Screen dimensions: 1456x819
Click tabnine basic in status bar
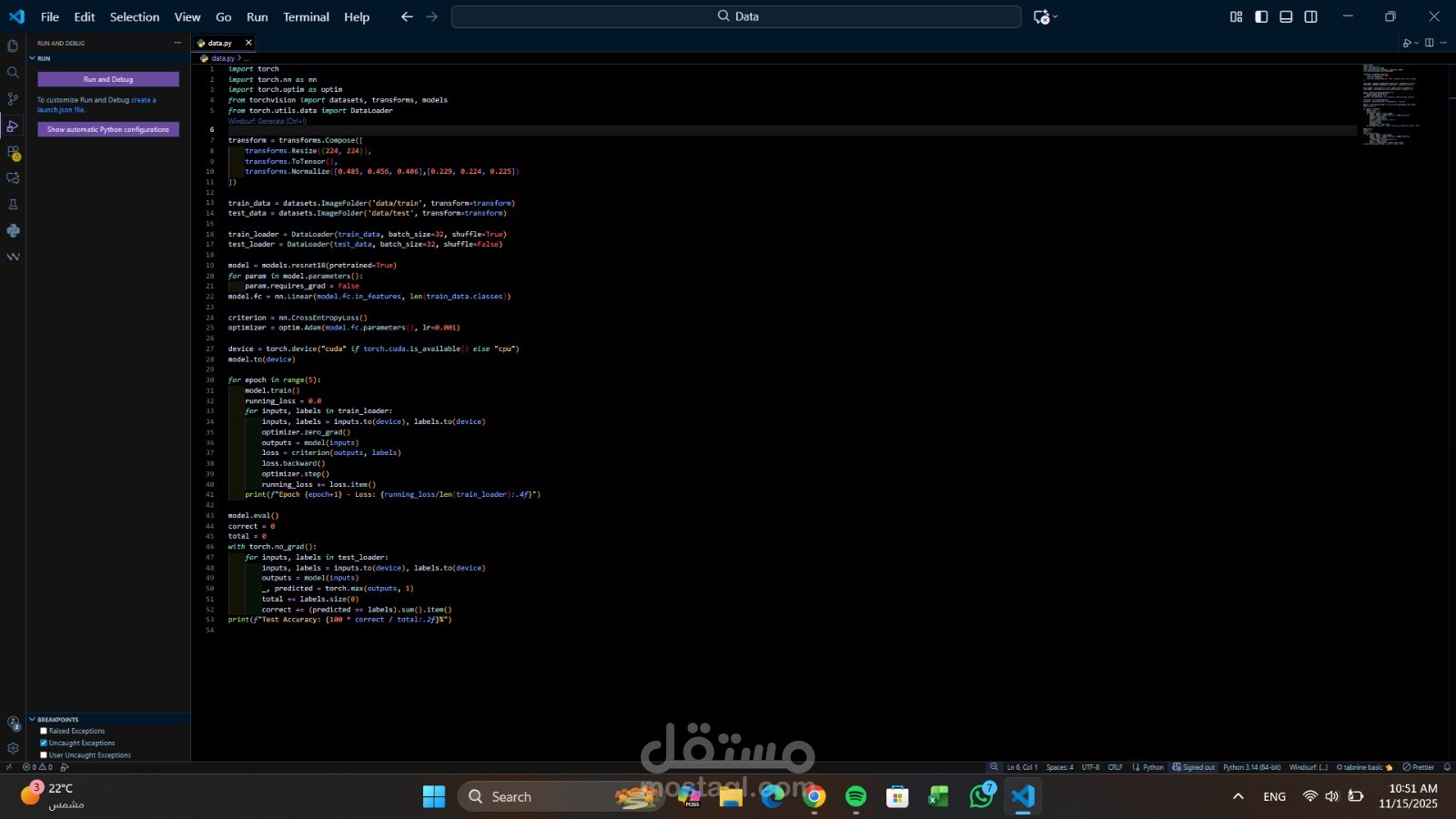1364,767
